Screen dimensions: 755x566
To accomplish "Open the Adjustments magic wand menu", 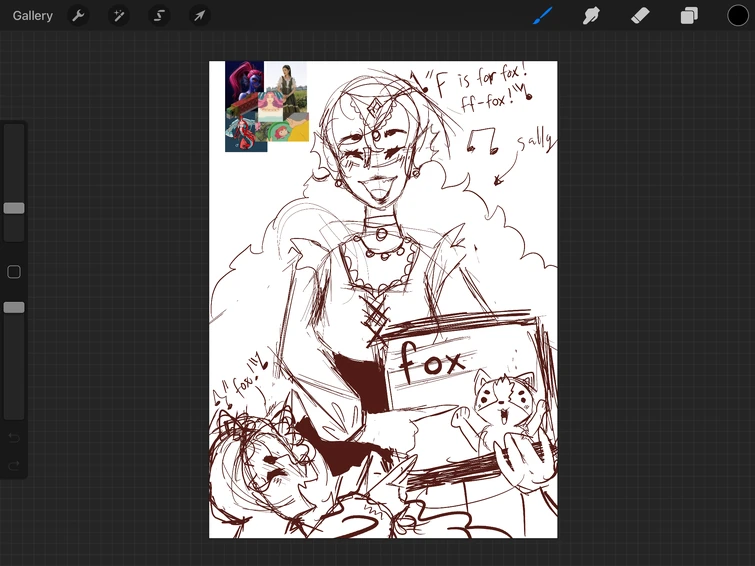I will pyautogui.click(x=118, y=16).
